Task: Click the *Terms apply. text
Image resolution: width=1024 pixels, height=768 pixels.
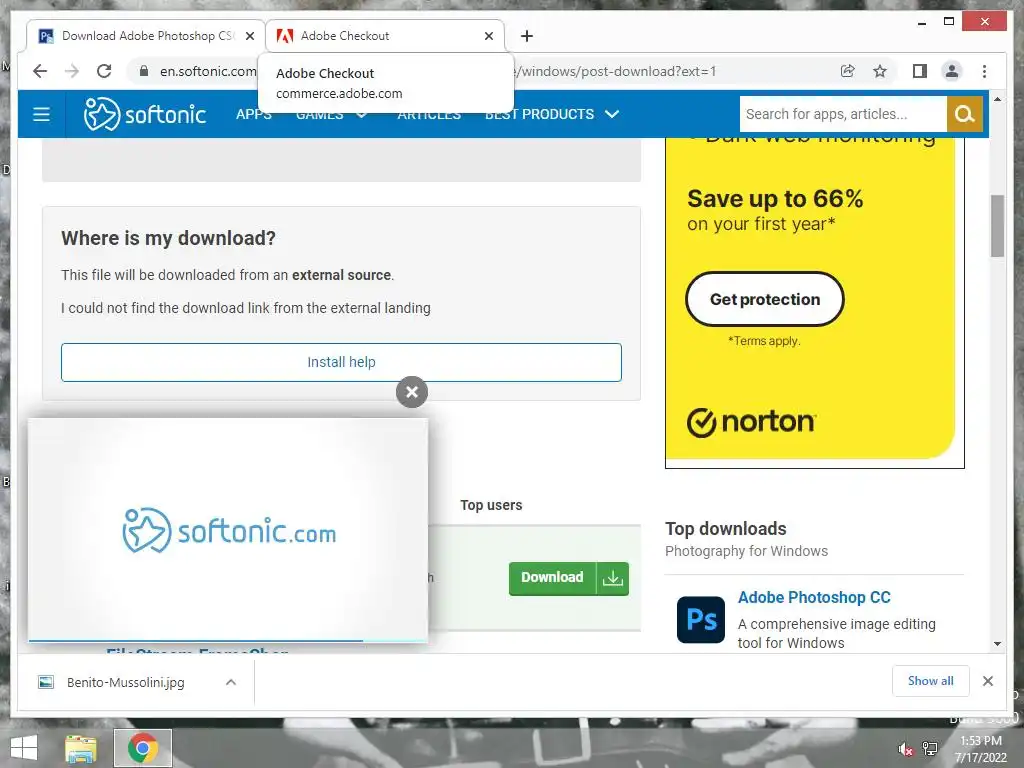Action: pos(764,341)
